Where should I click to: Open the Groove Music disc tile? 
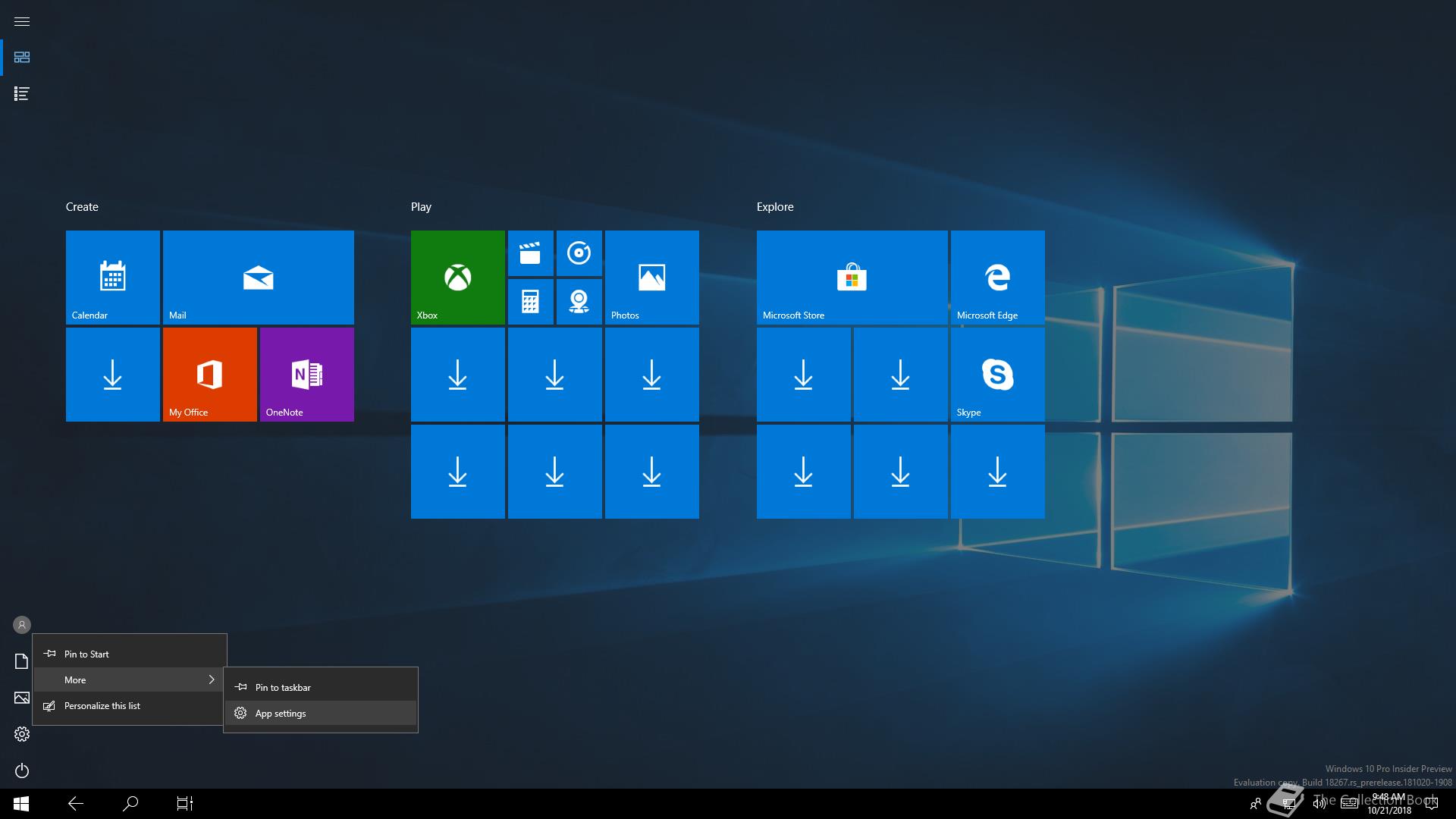[579, 253]
